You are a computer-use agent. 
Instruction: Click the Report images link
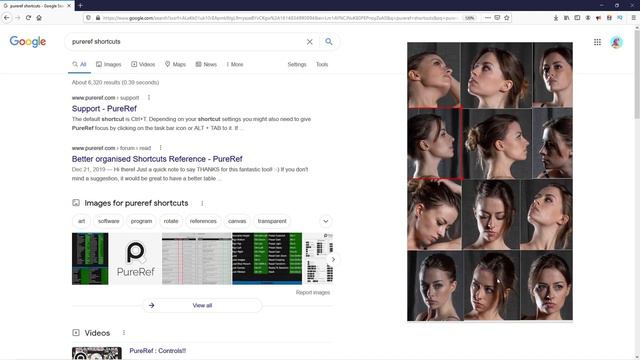pos(313,292)
